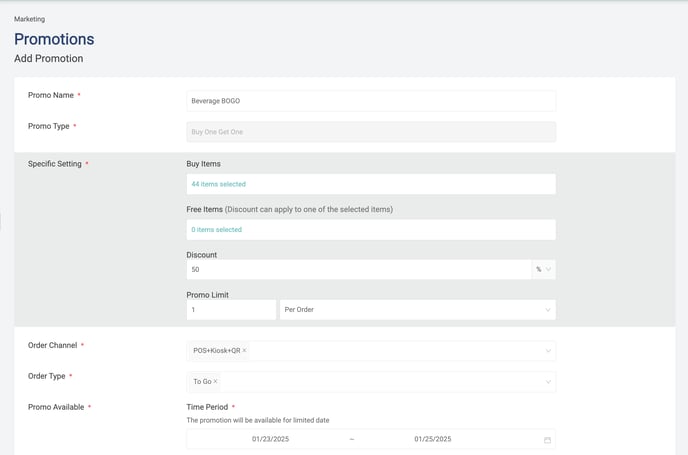Focus the Promo Limit number field
The image size is (688, 455).
[231, 310]
